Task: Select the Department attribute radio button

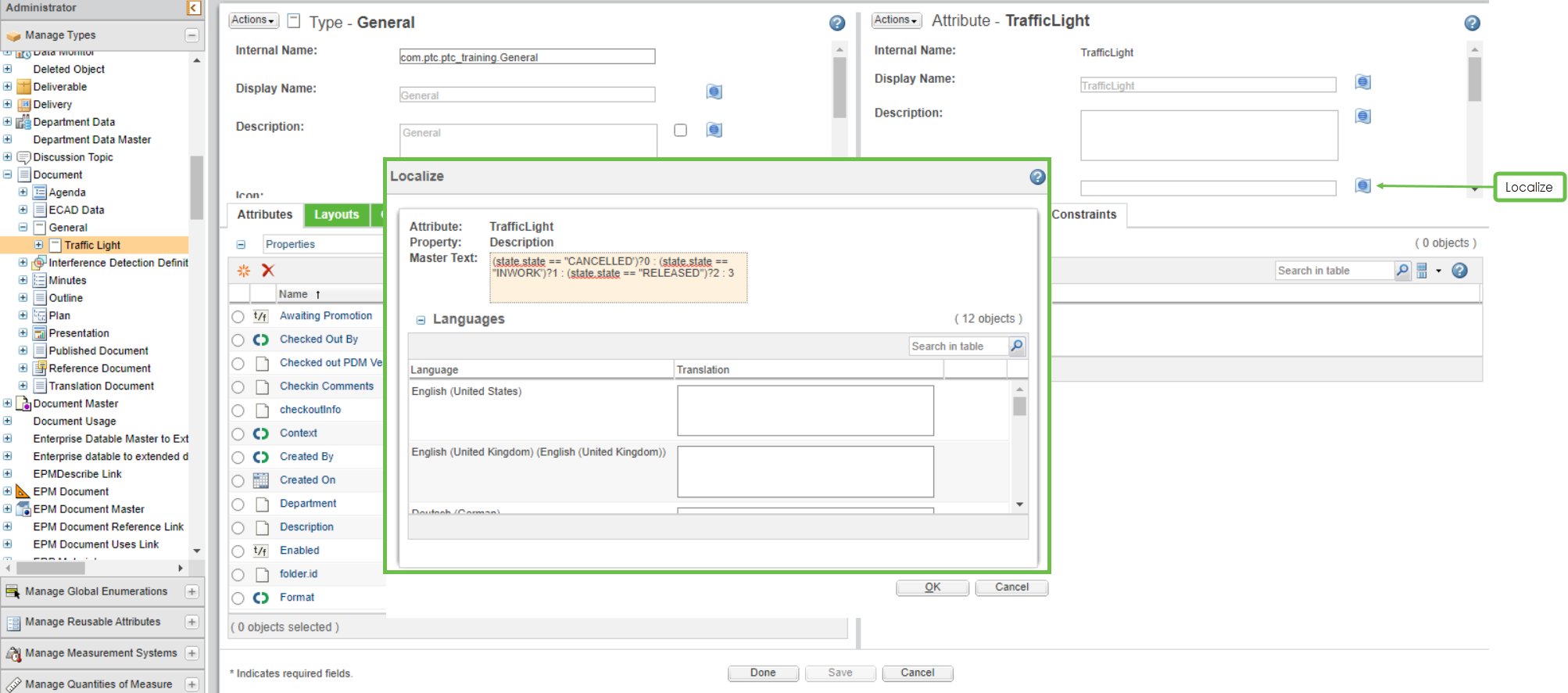Action: pos(238,504)
